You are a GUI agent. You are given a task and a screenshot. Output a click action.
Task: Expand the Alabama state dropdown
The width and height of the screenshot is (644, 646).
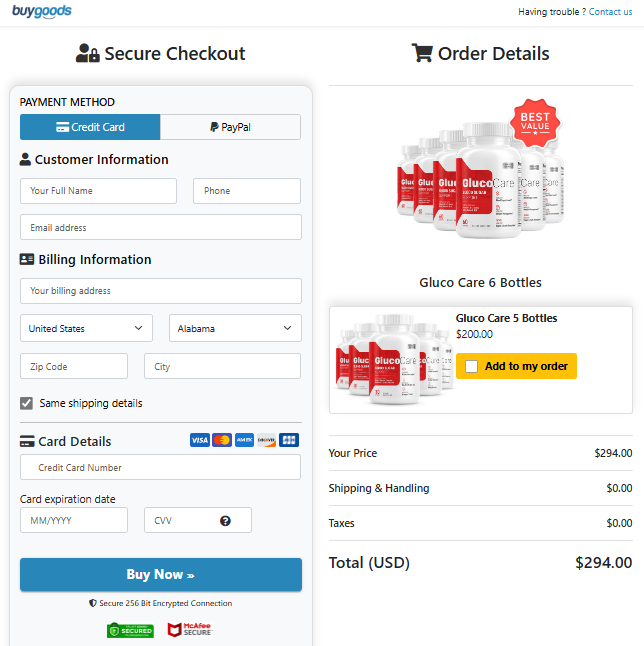[235, 328]
